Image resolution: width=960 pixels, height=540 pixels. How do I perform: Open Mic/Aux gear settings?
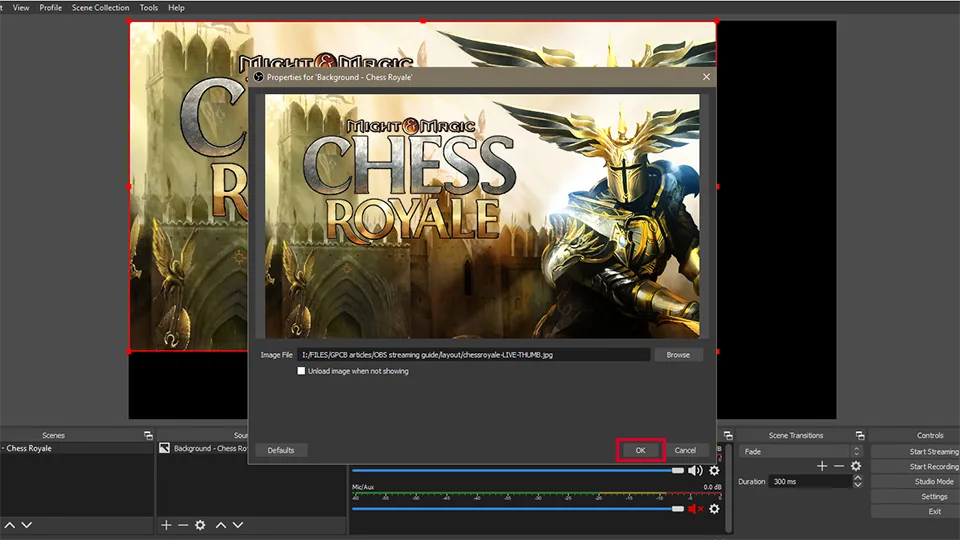pyautogui.click(x=714, y=509)
